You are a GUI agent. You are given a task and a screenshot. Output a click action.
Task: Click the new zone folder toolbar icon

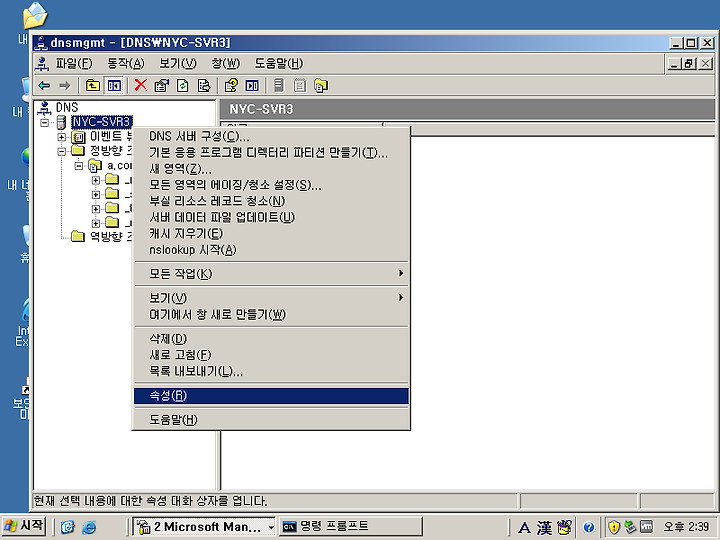tap(321, 85)
